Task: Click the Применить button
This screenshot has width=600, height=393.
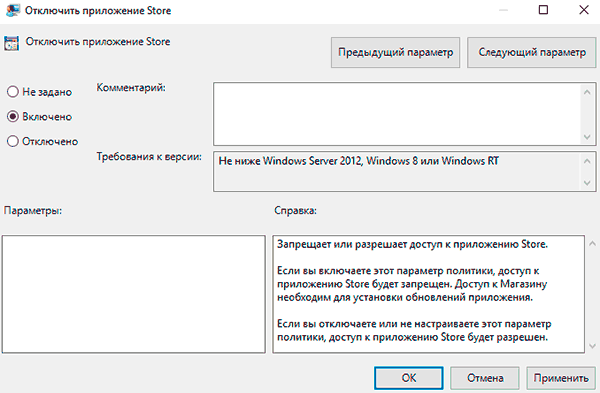Action: (561, 378)
